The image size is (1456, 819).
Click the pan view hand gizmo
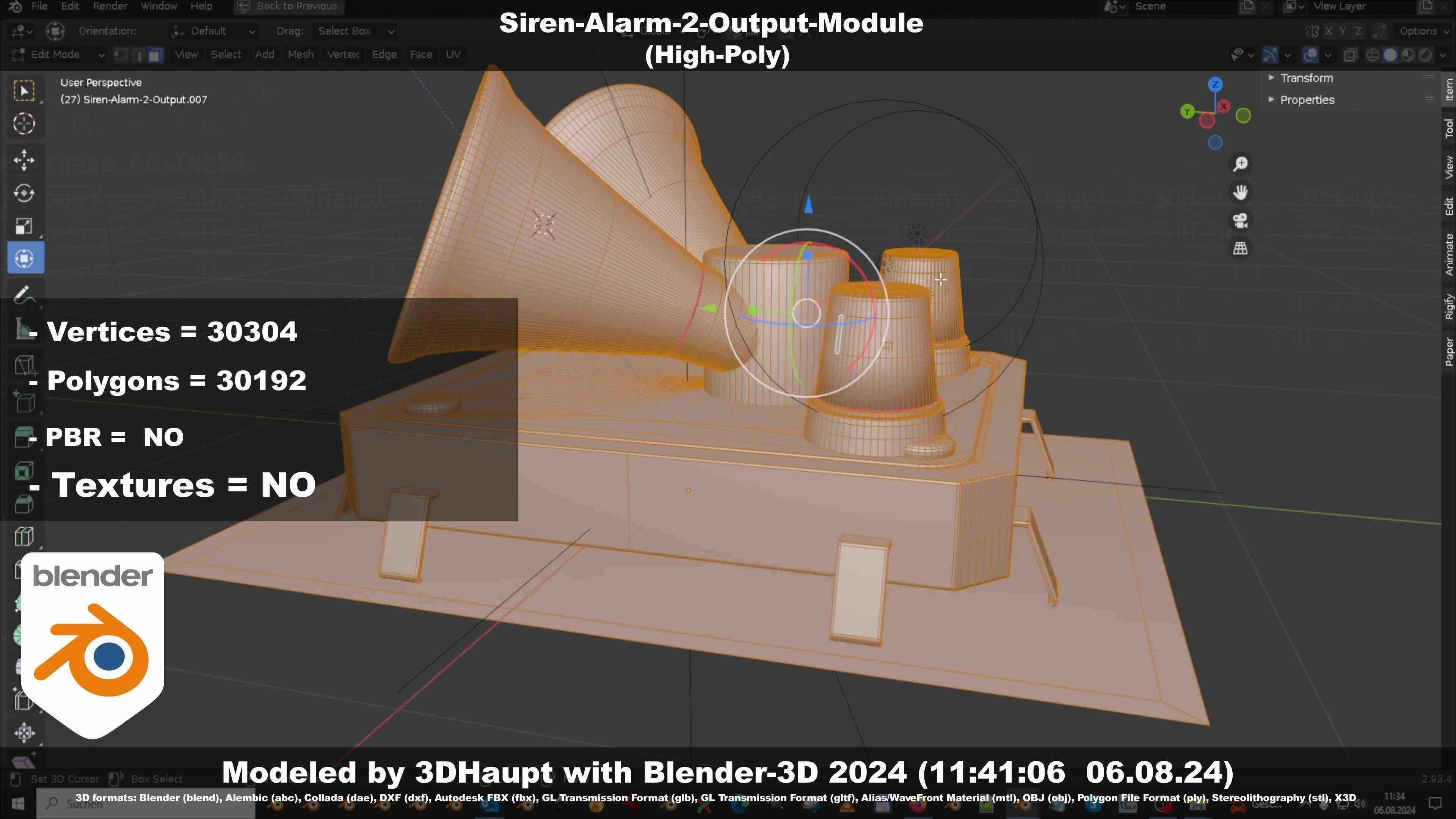click(x=1241, y=192)
